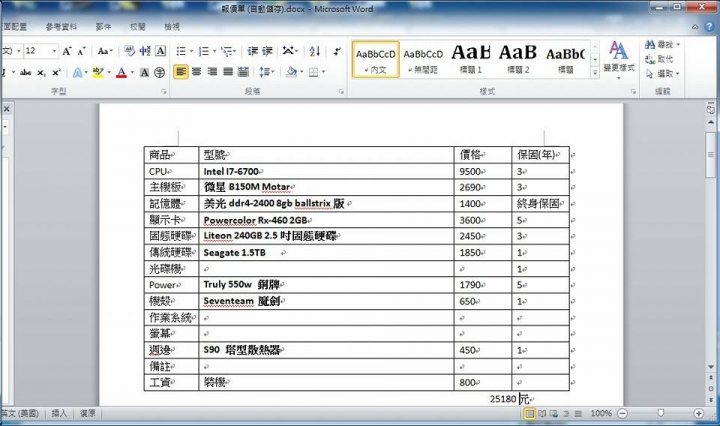This screenshot has height=426, width=720.
Task: Expand the Styles gallery More arrow
Action: coord(595,73)
